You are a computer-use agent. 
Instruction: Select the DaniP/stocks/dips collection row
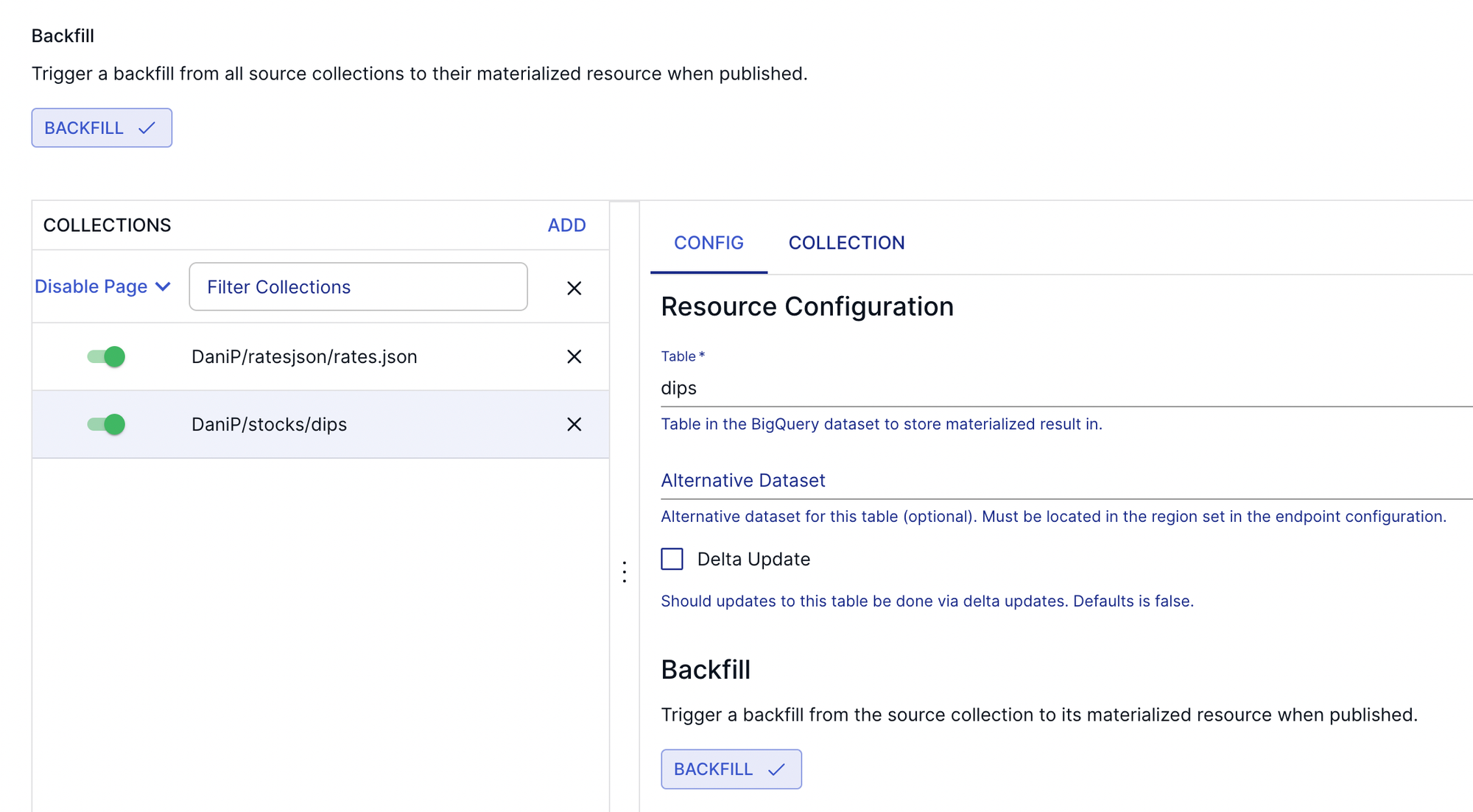269,424
